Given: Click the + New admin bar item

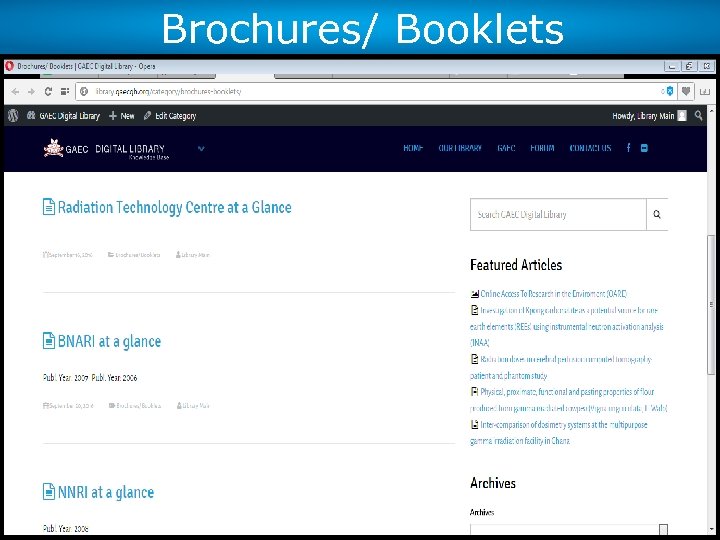Looking at the screenshot, I should point(122,116).
